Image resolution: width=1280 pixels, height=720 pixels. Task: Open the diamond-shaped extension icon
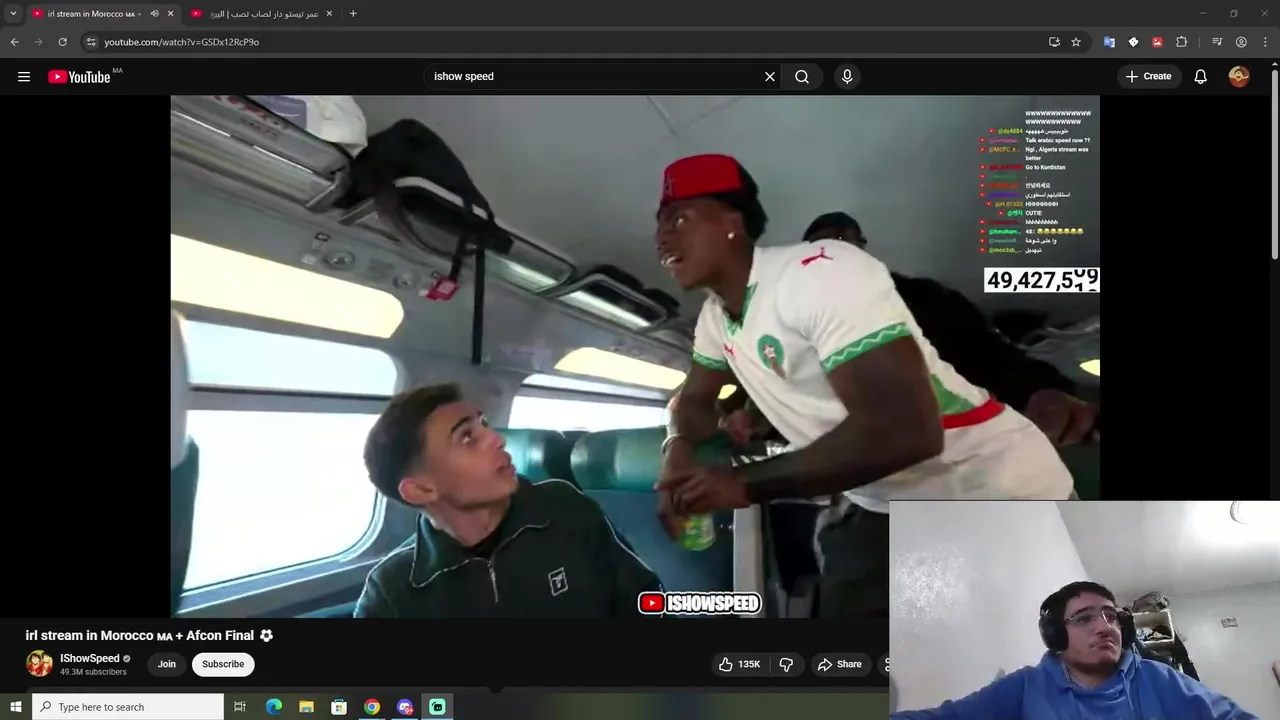[x=1133, y=42]
